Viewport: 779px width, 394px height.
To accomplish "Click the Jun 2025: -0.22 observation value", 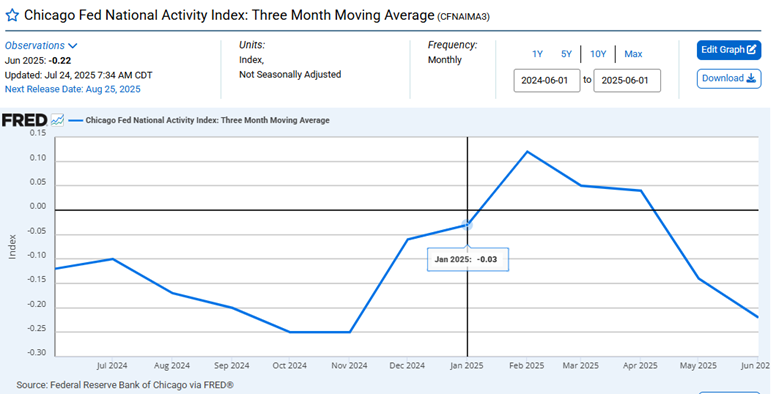I will pyautogui.click(x=38, y=61).
